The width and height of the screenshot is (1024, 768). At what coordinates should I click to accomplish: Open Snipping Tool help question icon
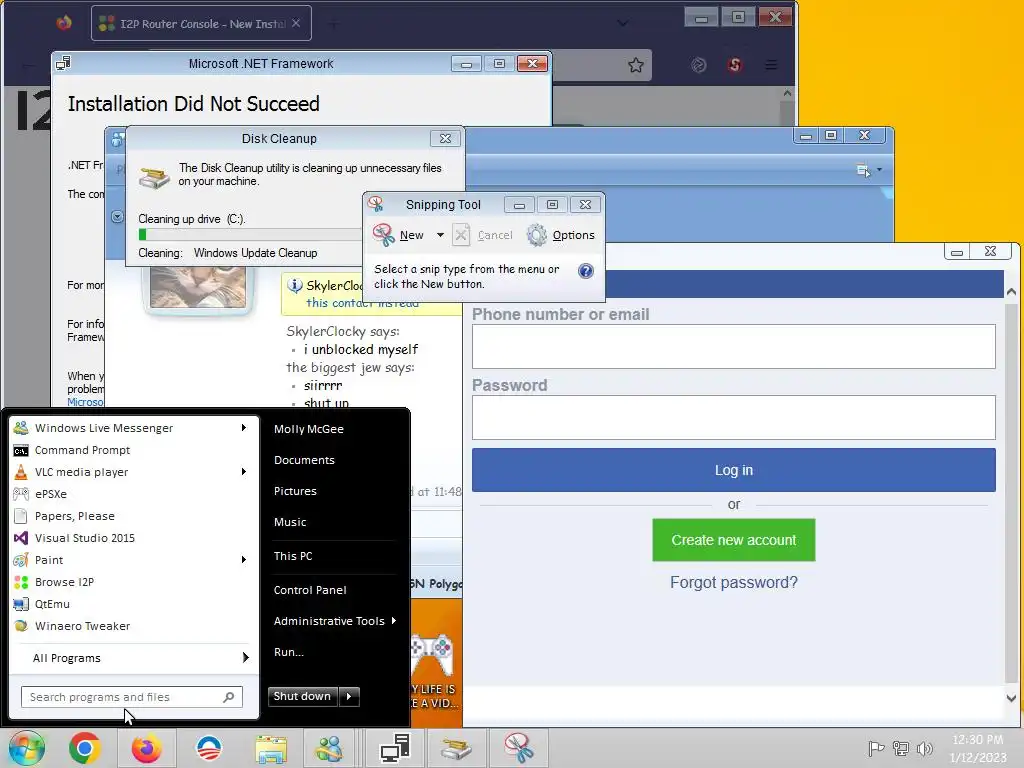pos(586,271)
